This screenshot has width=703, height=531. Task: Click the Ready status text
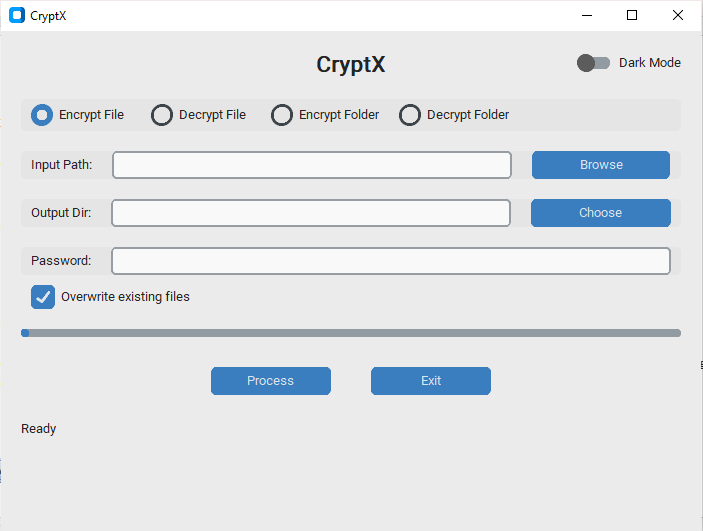(39, 429)
